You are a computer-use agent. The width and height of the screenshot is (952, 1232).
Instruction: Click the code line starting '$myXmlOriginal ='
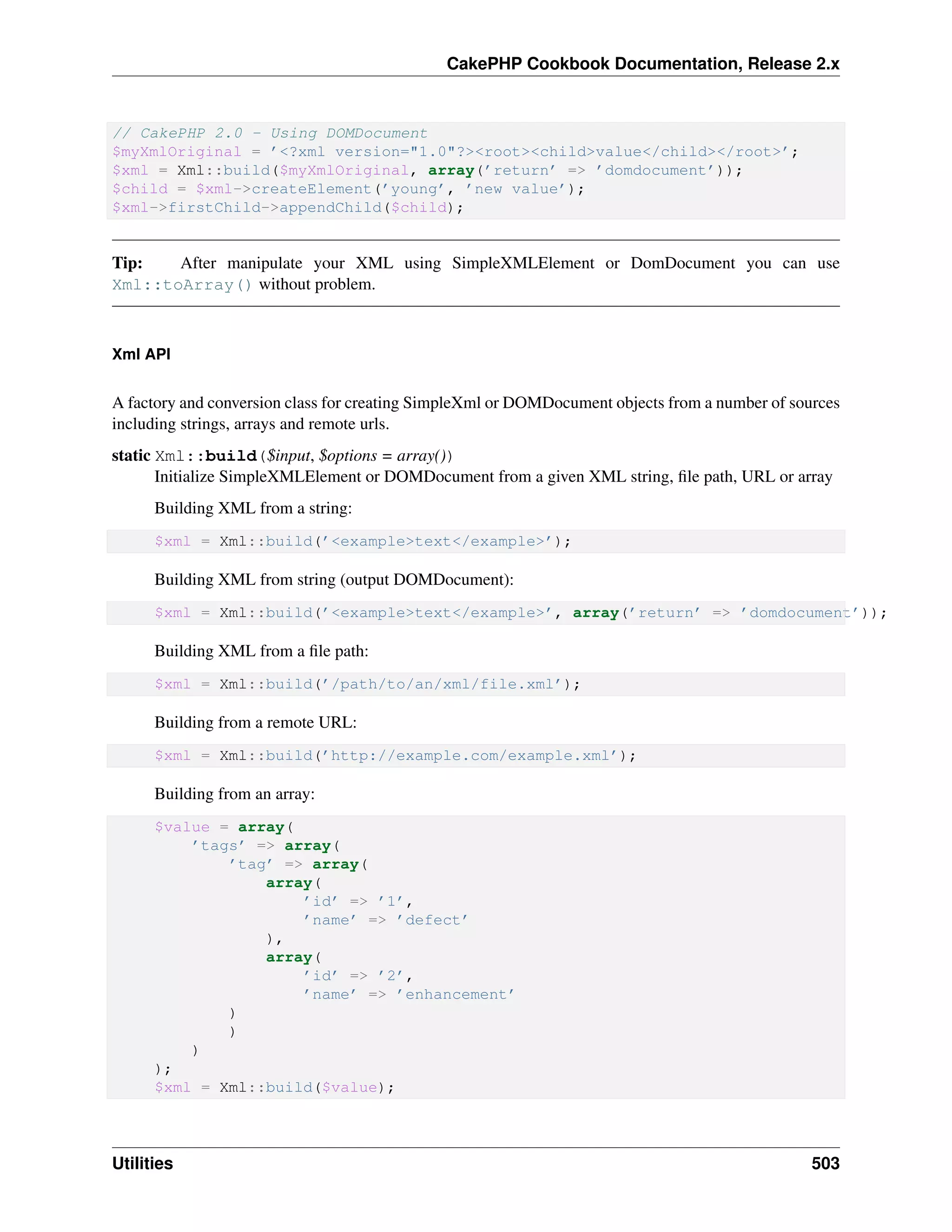tap(455, 152)
